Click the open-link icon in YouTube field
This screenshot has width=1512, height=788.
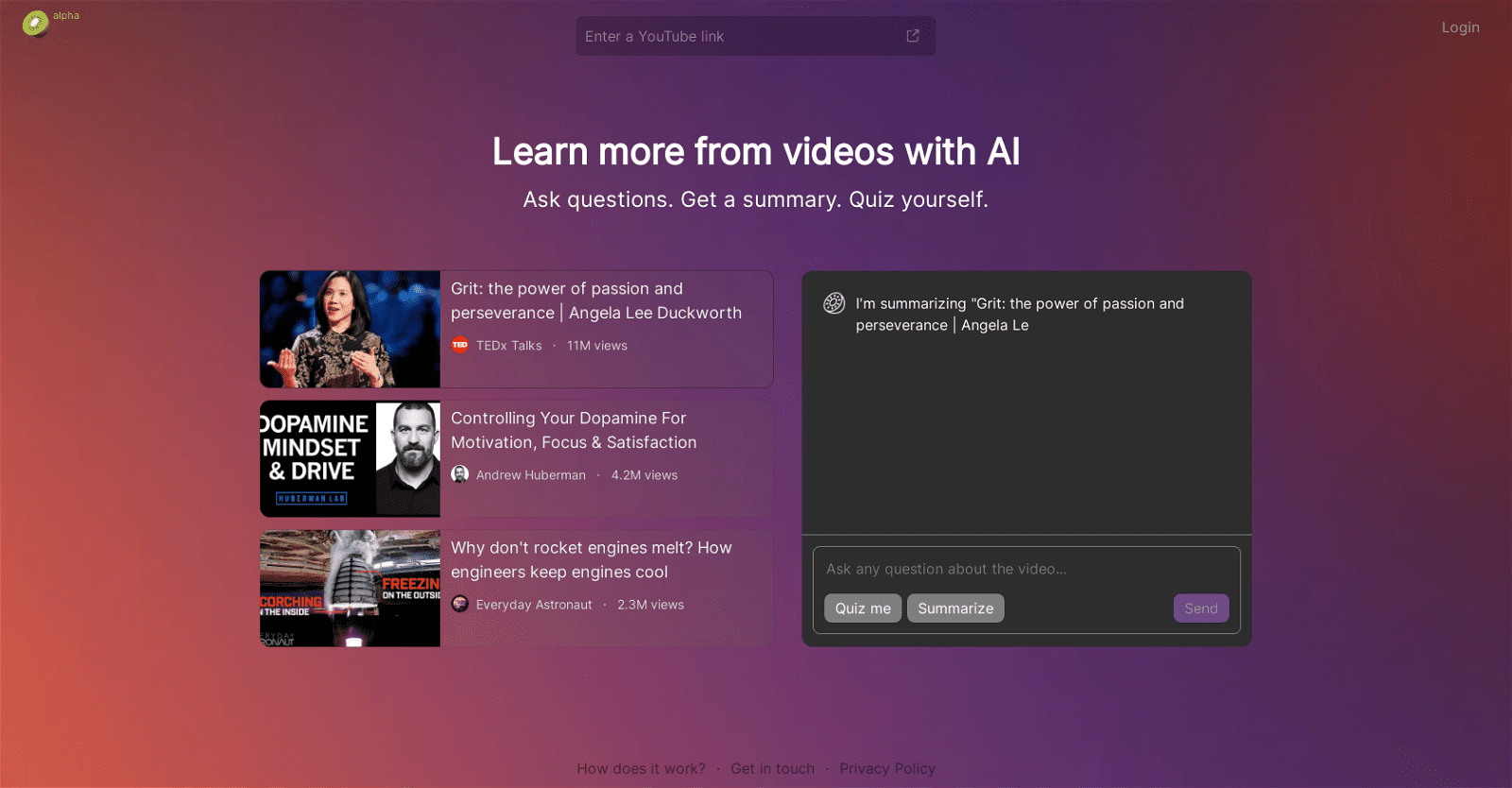coord(912,36)
